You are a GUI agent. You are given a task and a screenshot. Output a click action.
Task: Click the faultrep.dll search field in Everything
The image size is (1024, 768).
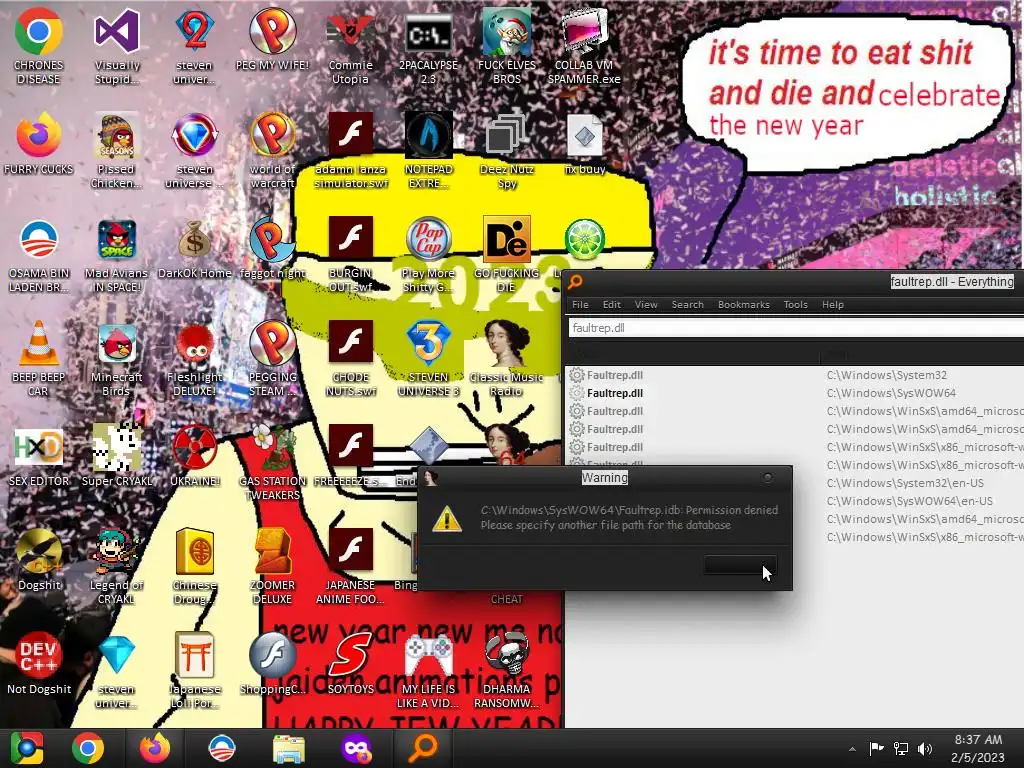point(795,328)
